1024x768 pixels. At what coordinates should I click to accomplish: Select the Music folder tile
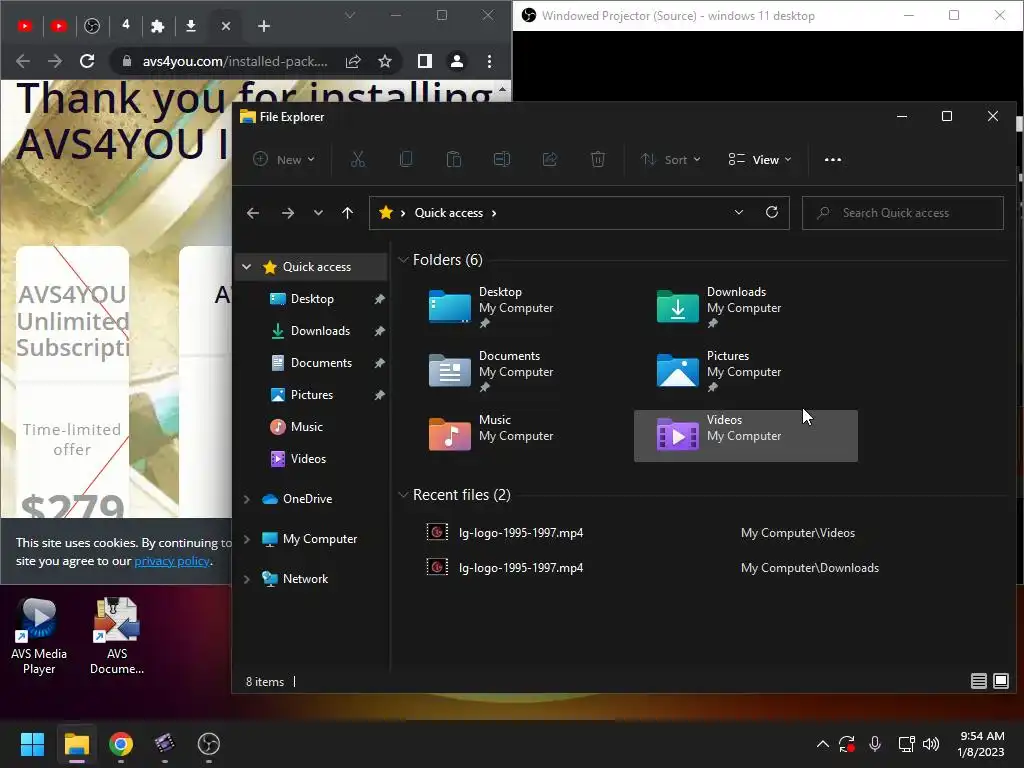point(518,436)
